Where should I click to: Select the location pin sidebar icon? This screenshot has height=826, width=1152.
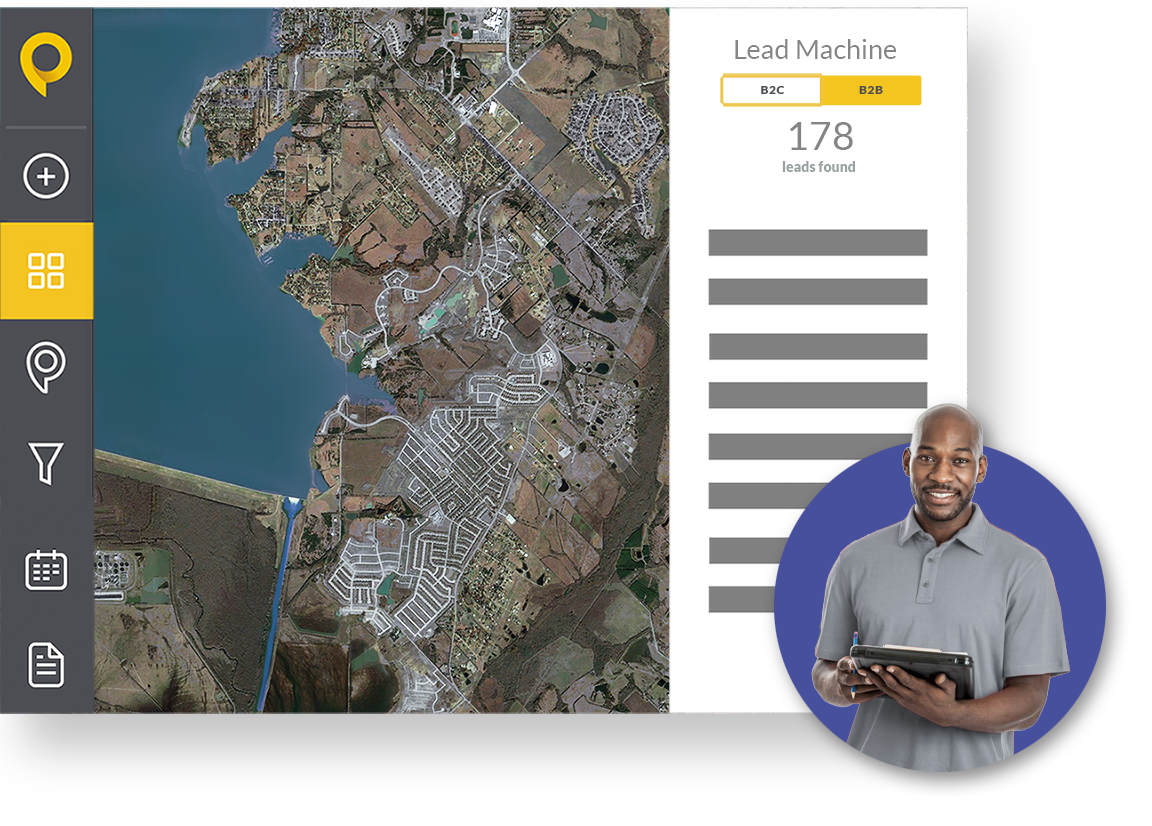(x=46, y=367)
